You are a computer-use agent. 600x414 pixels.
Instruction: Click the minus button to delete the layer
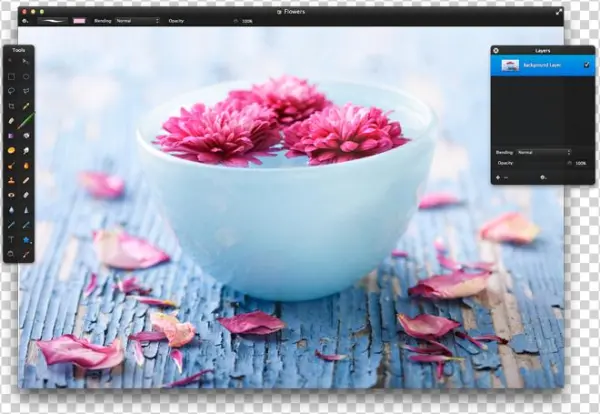pyautogui.click(x=506, y=177)
